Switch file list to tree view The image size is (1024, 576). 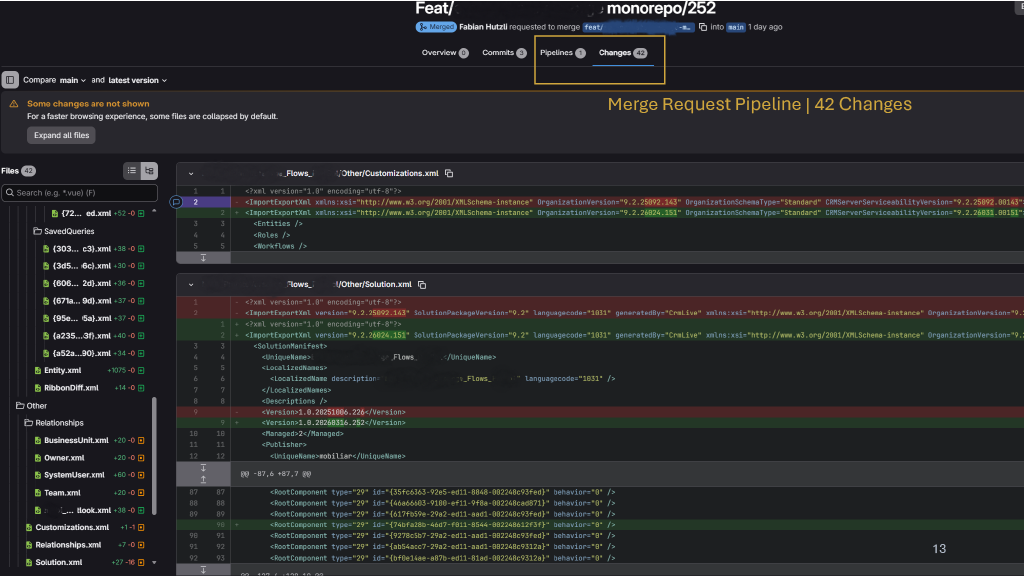click(x=150, y=171)
